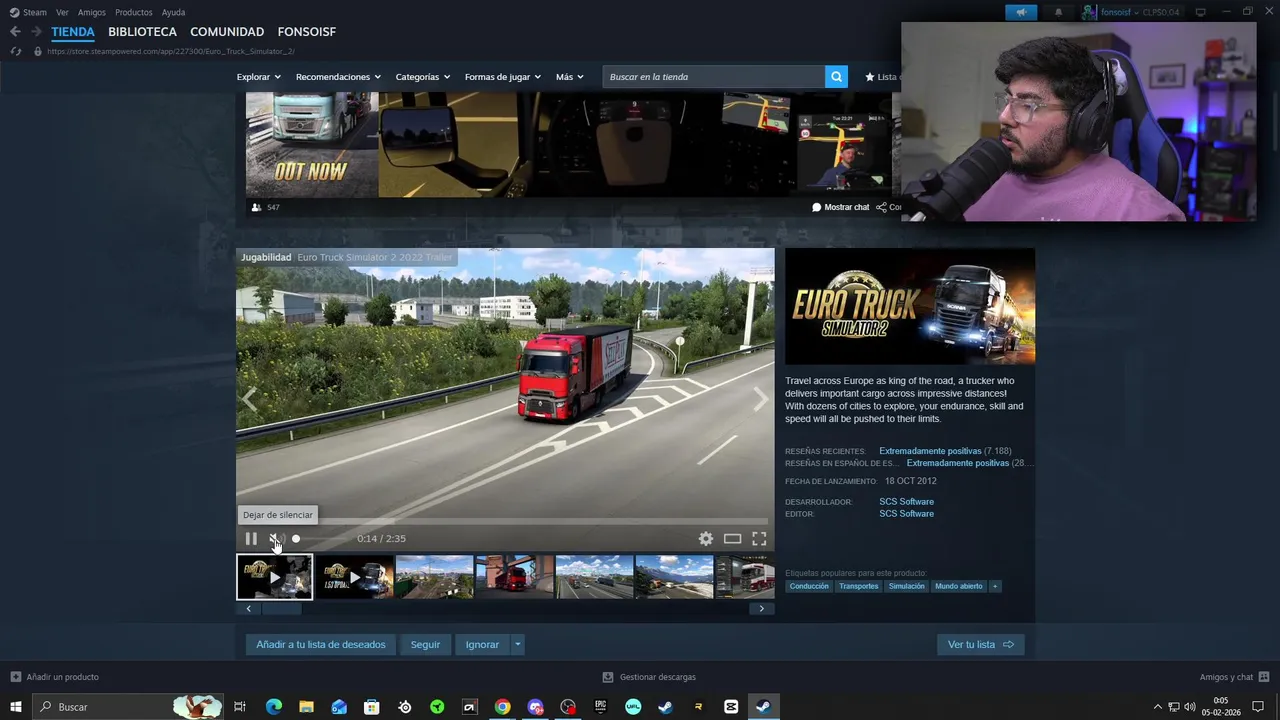Select the Conducción tag
Screen dimensions: 1280x720
tap(809, 586)
